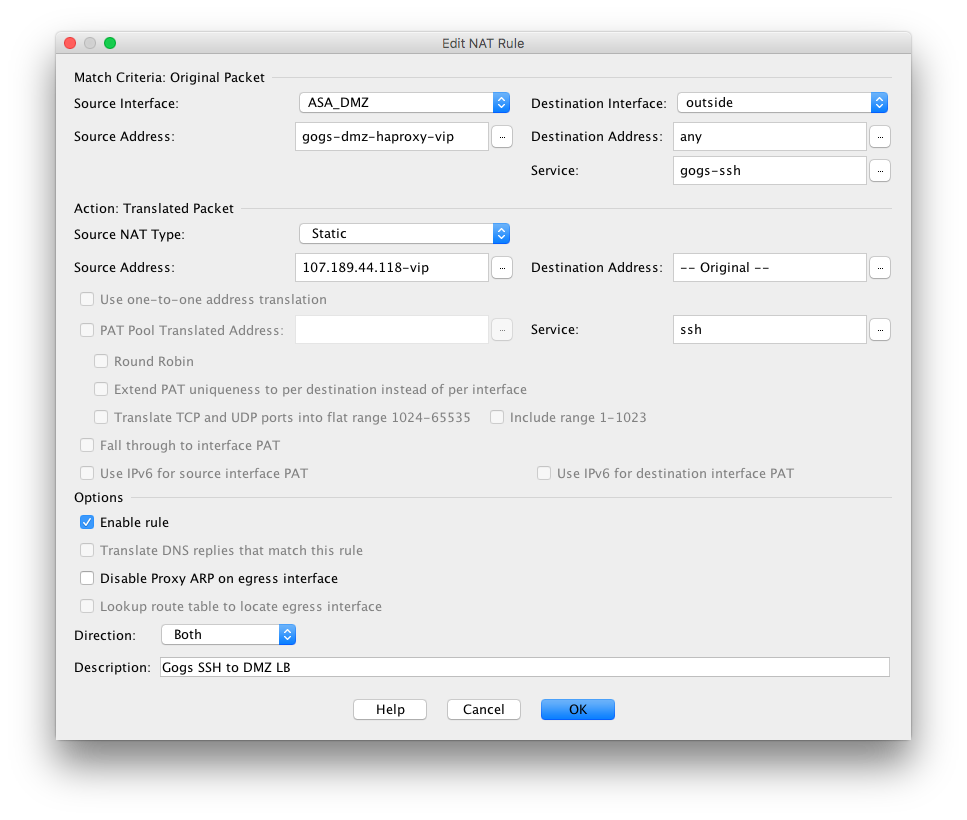The image size is (967, 820).
Task: Focus the gogs-dmz-haproxy-vip Source Address field
Action: coord(393,137)
